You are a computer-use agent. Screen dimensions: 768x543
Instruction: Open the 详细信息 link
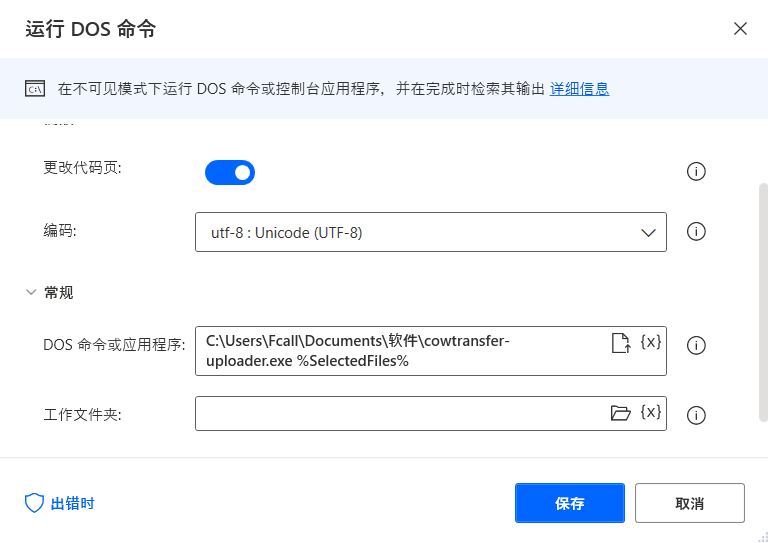(x=579, y=89)
